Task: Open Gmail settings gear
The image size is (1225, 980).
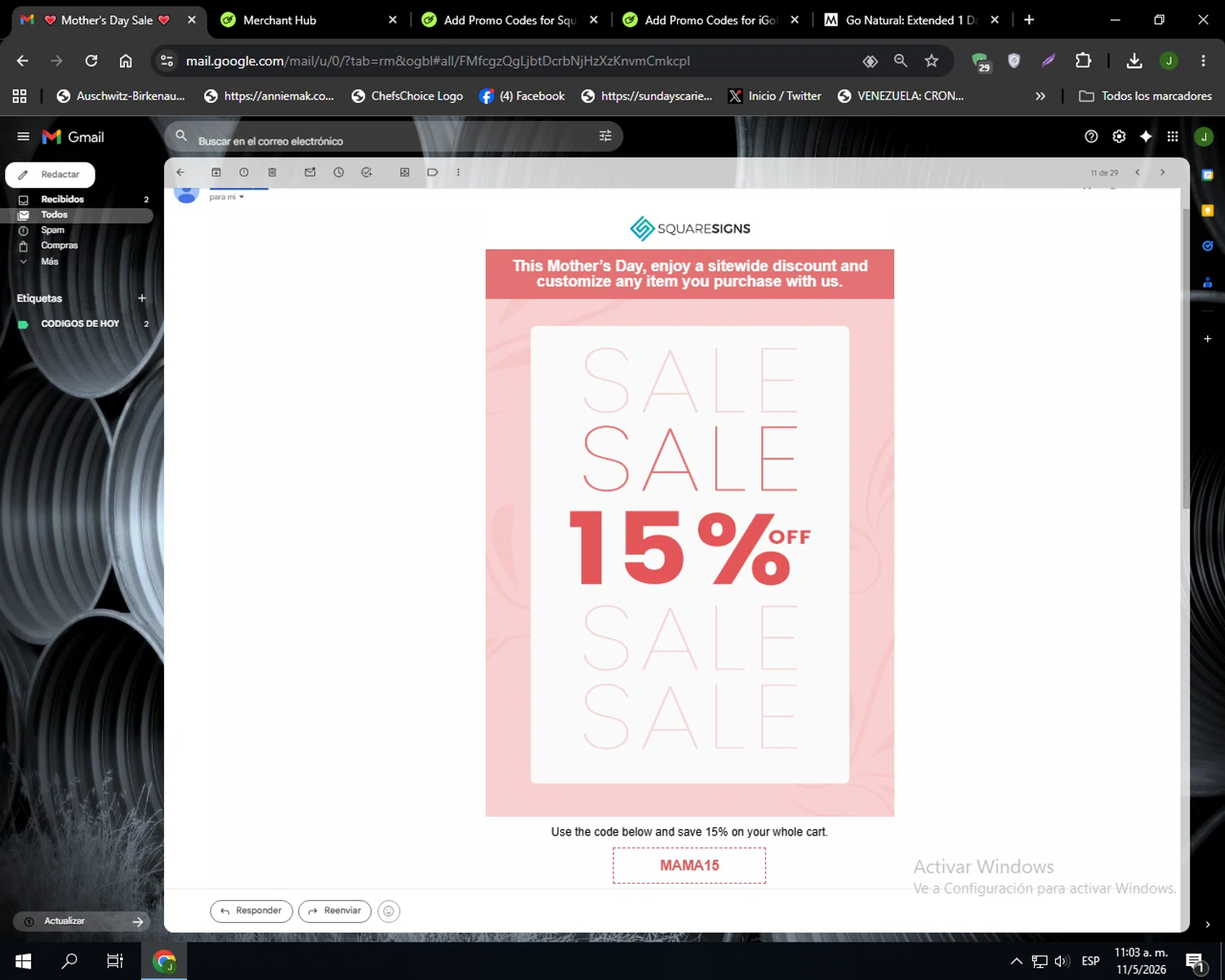Action: (x=1119, y=136)
